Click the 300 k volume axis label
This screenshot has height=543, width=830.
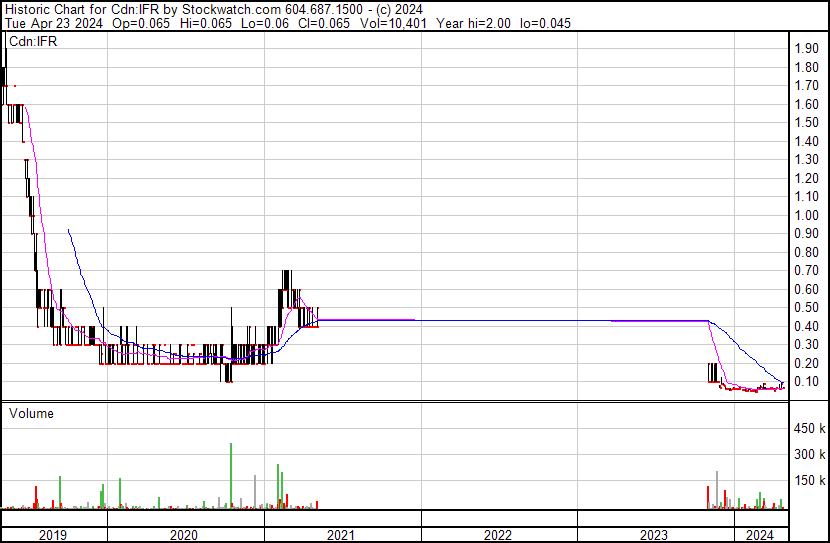808,455
